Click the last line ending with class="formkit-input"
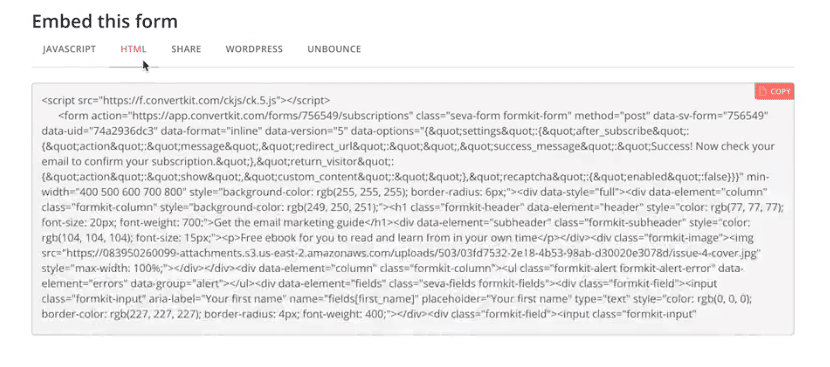The width and height of the screenshot is (830, 367). tap(368, 315)
